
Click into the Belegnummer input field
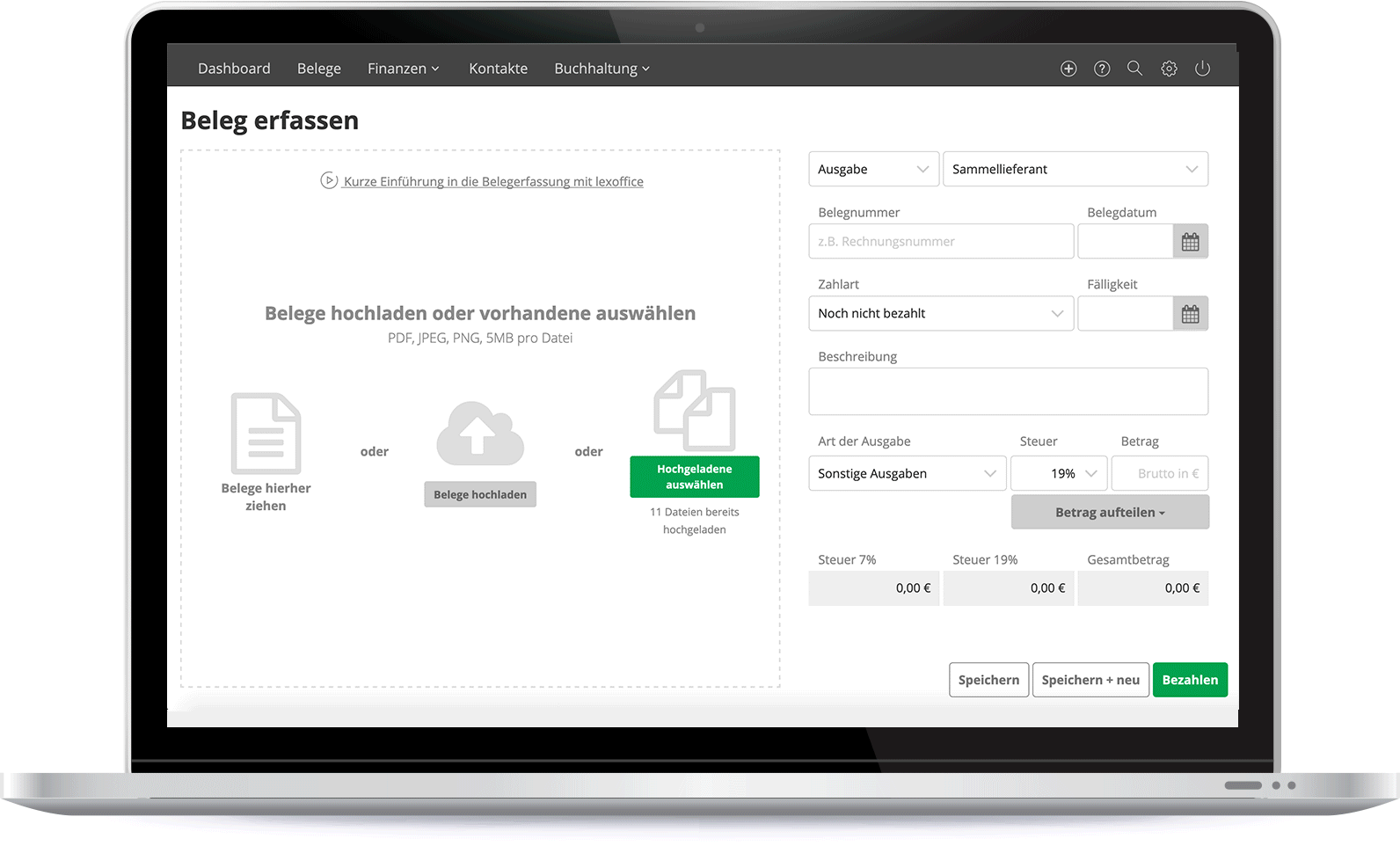click(940, 242)
